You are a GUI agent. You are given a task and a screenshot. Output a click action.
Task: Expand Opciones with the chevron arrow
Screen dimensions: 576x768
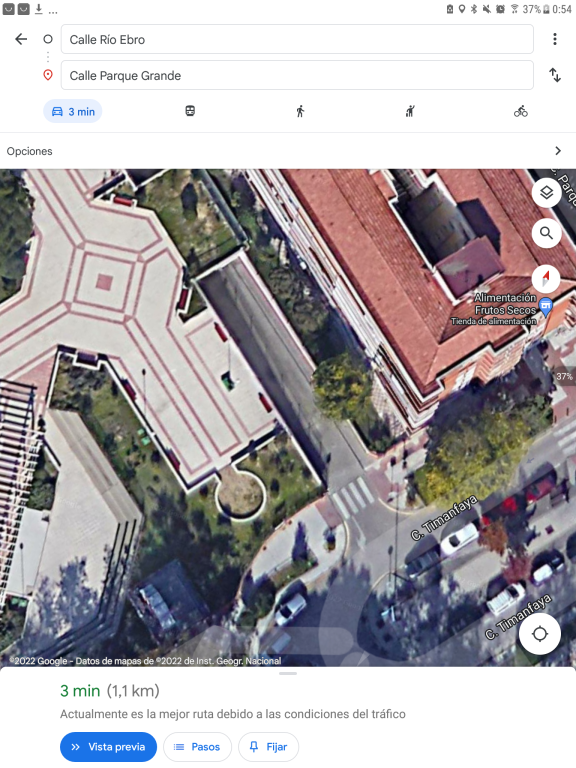[x=558, y=151]
